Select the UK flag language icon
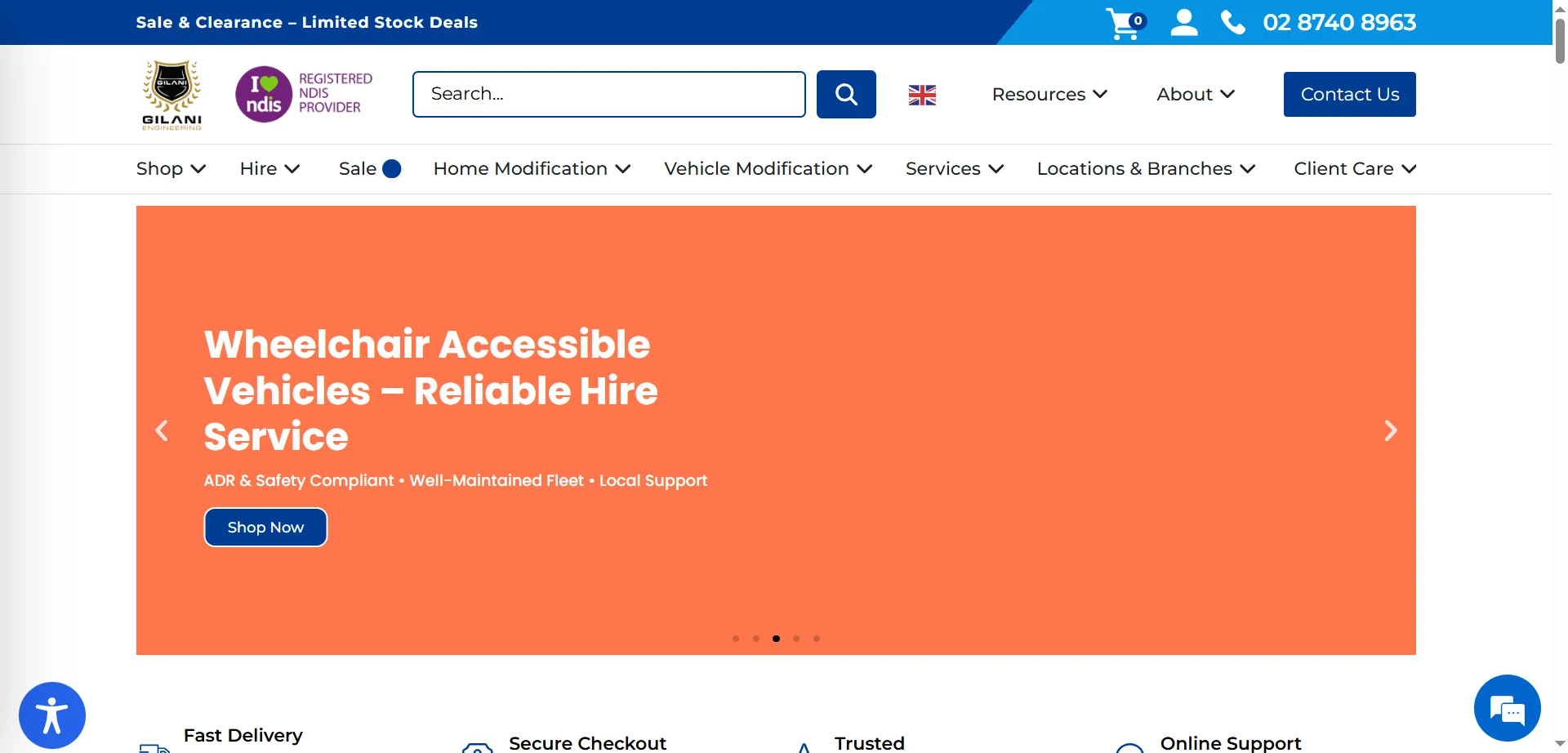This screenshot has width=1568, height=753. click(x=922, y=95)
